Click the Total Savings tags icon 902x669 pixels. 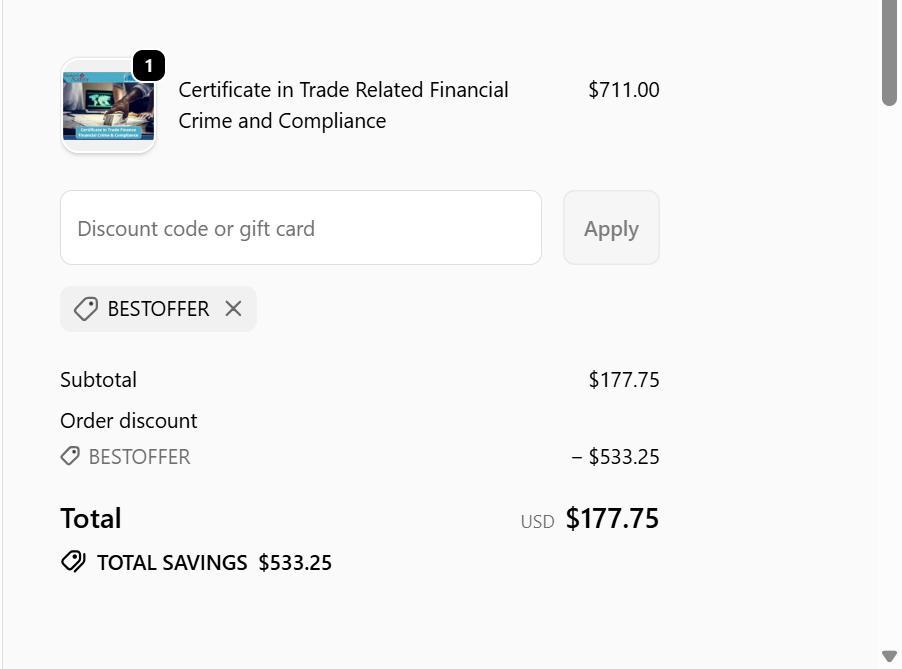tap(73, 562)
